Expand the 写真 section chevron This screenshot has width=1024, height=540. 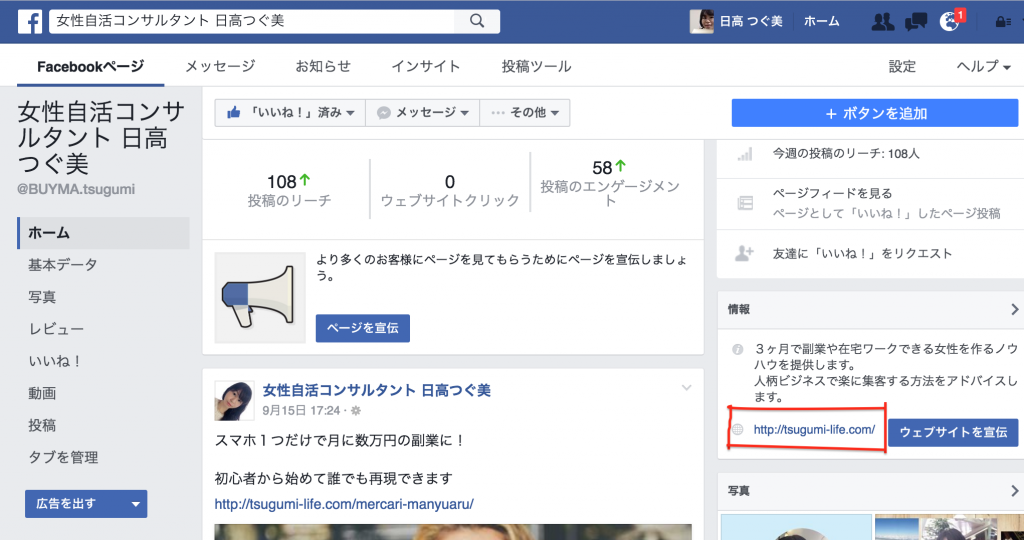tap(1014, 490)
